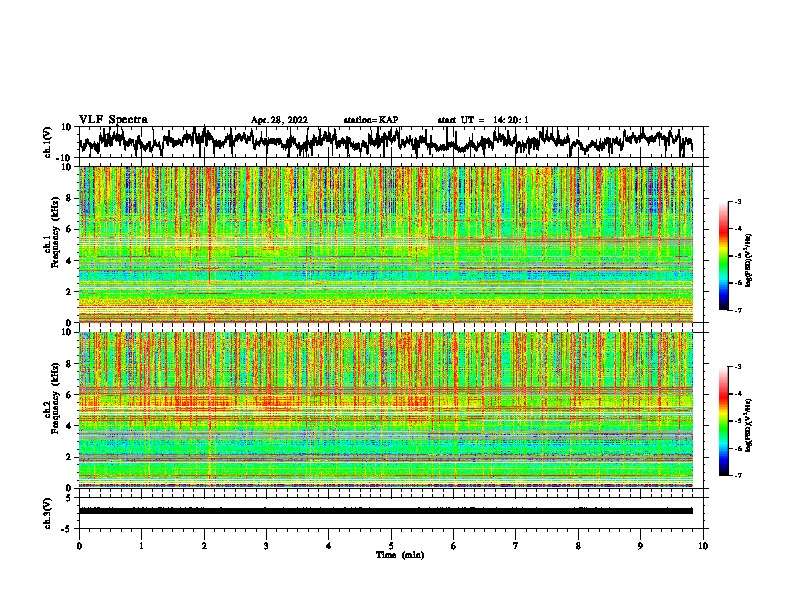Viewport: 792px width, 612px height.
Task: Click time axis tick label "8"
Action: 578,546
